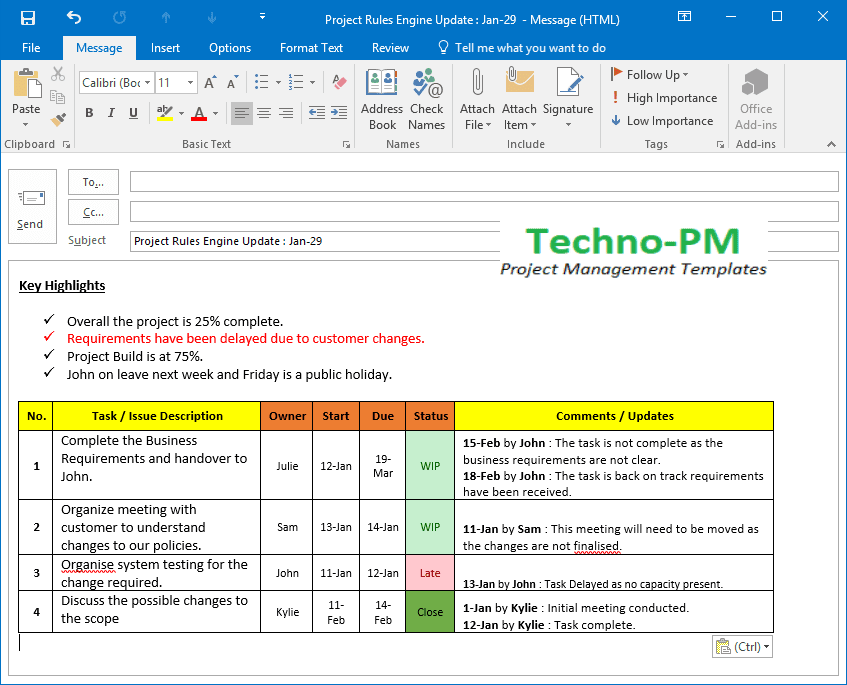Viewport: 847px width, 685px height.
Task: Click the To button to add recipients
Action: pyautogui.click(x=93, y=182)
